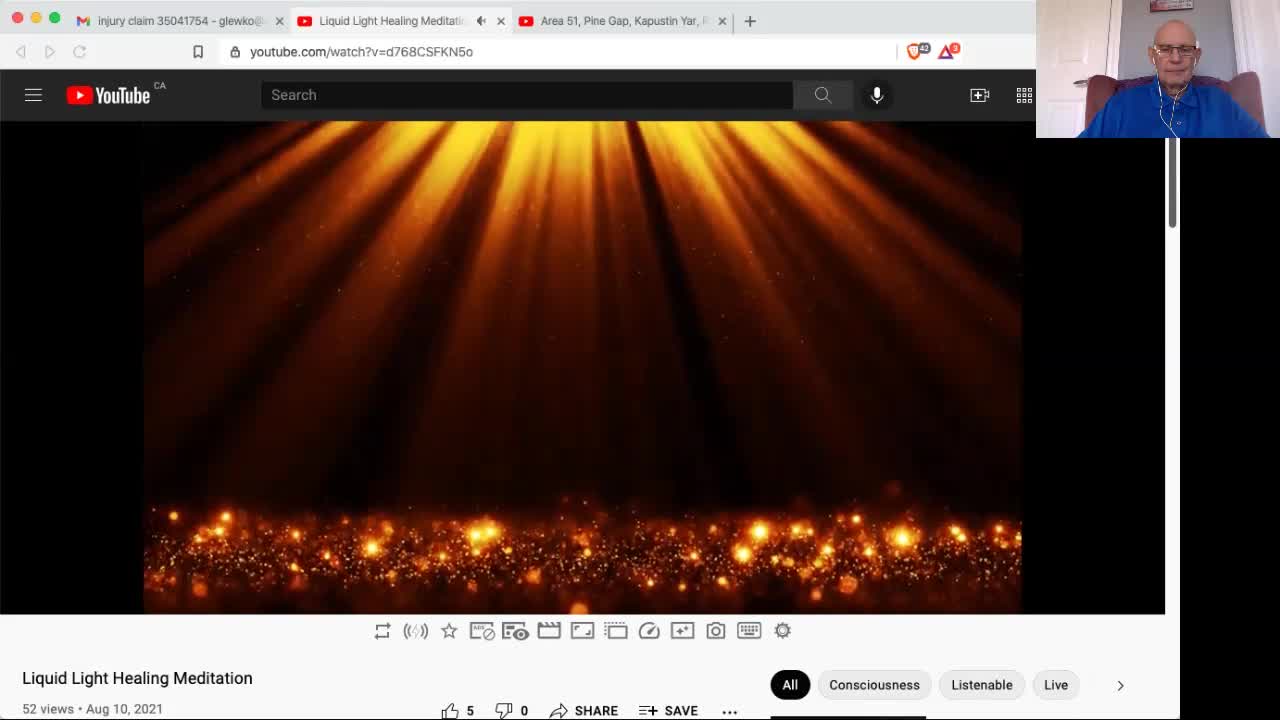Toggle cinema mode clapperboard icon
The image size is (1280, 720).
click(549, 631)
